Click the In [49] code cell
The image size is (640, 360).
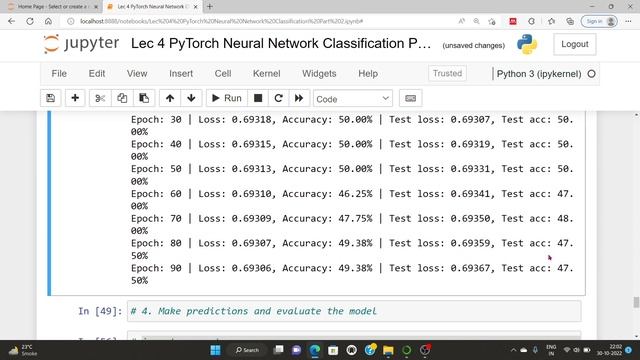(x=354, y=311)
